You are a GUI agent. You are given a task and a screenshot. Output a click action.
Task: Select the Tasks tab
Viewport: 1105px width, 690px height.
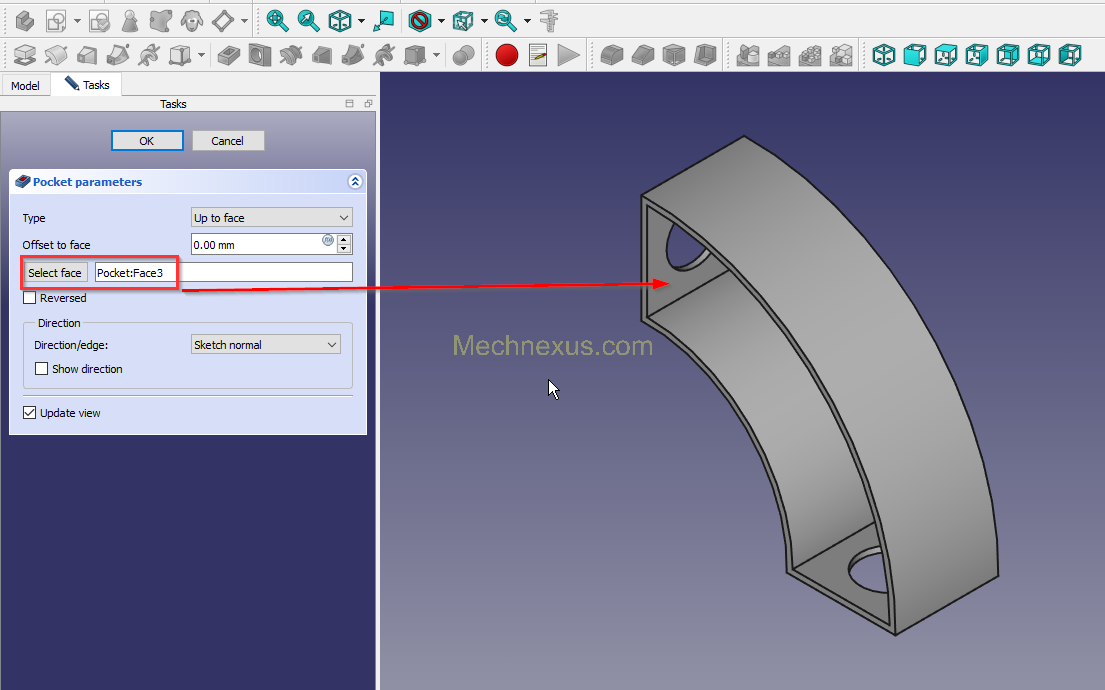(x=88, y=85)
